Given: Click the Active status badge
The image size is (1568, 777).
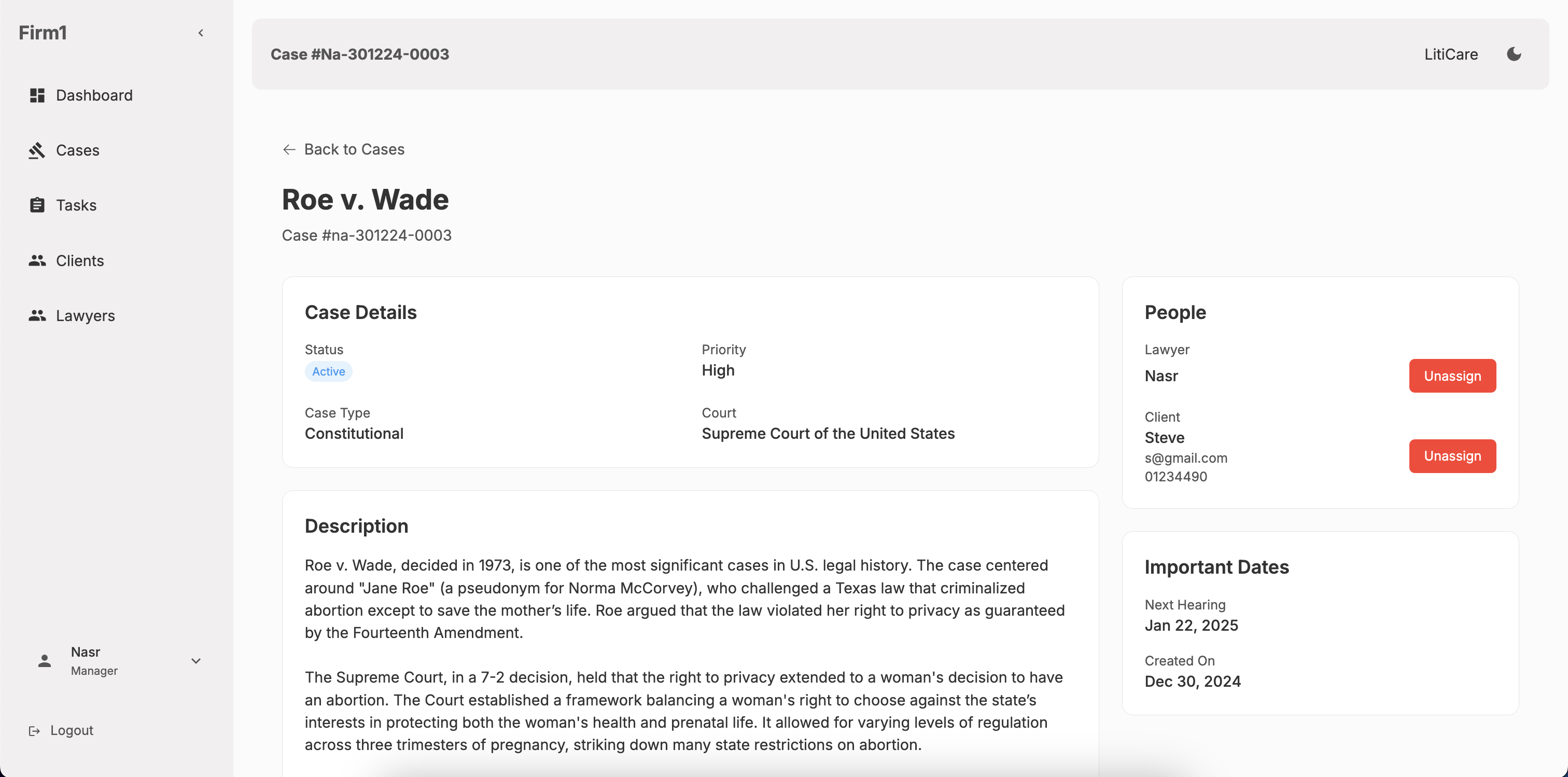Looking at the screenshot, I should pyautogui.click(x=328, y=371).
